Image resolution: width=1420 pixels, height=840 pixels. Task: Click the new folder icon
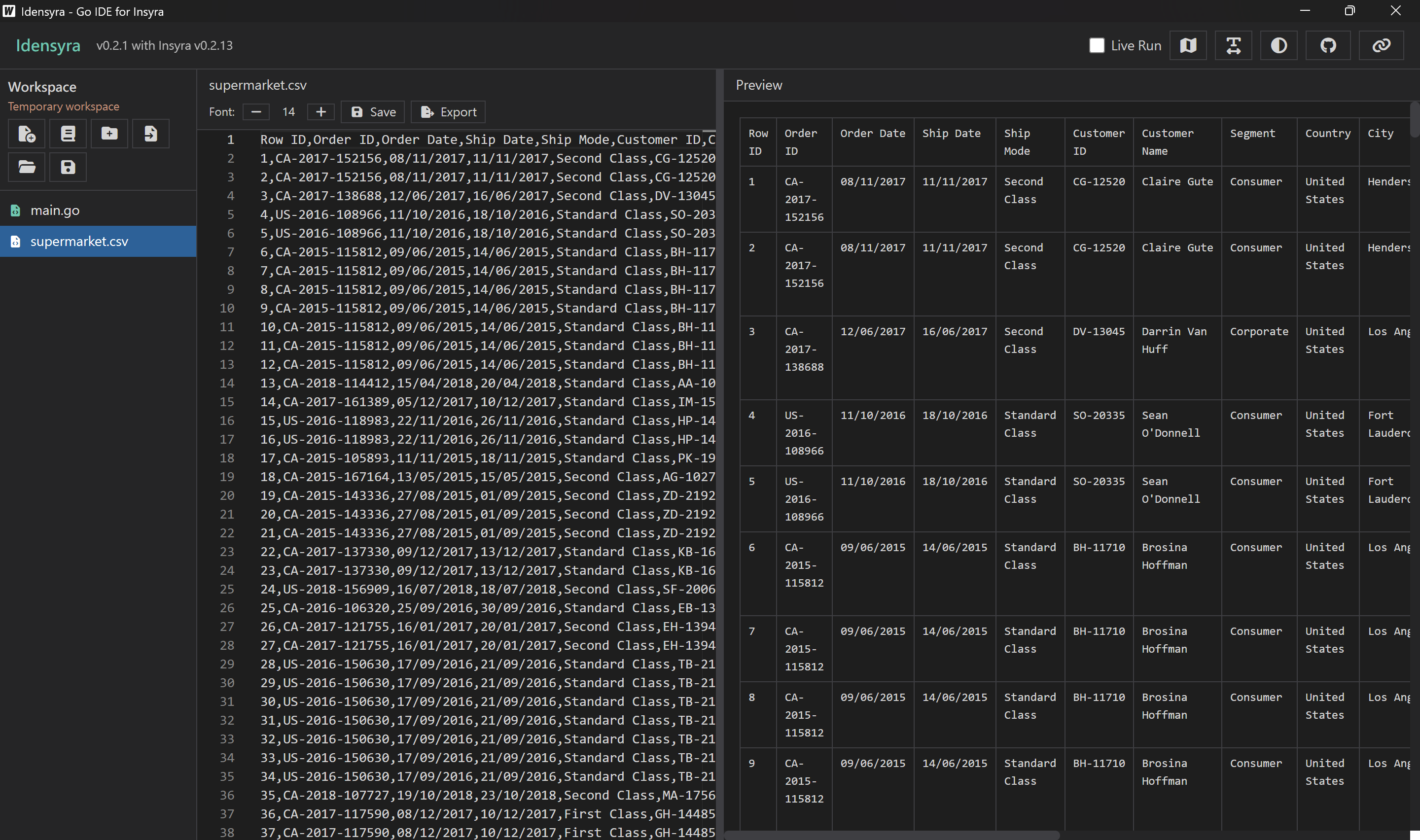[x=109, y=134]
